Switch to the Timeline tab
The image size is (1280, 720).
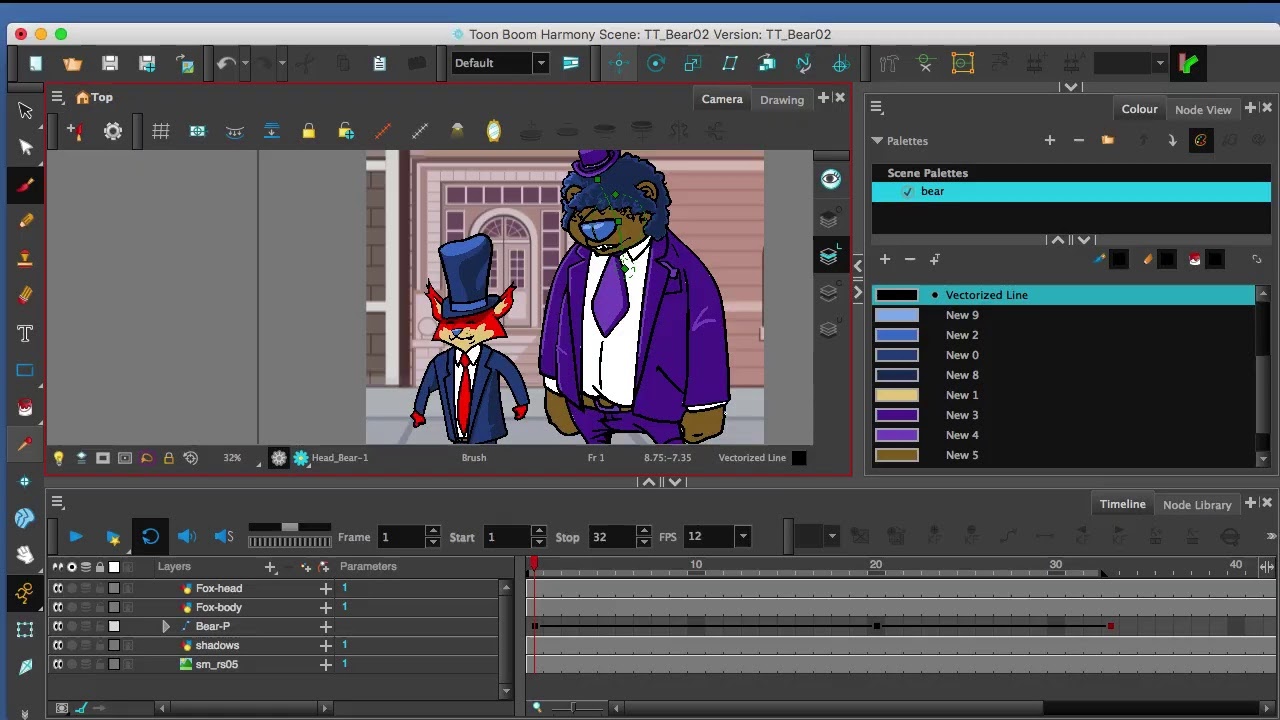(x=1123, y=504)
